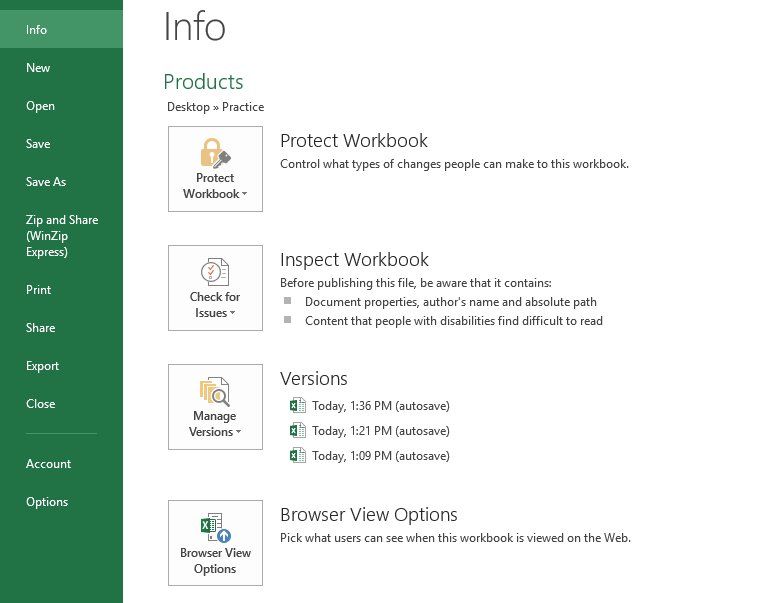Click the Browser View Options button label

tap(215, 560)
